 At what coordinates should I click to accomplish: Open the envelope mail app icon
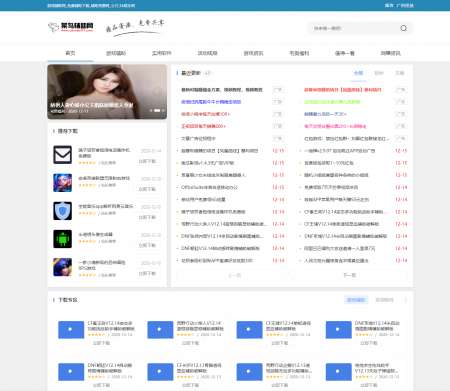(x=63, y=155)
